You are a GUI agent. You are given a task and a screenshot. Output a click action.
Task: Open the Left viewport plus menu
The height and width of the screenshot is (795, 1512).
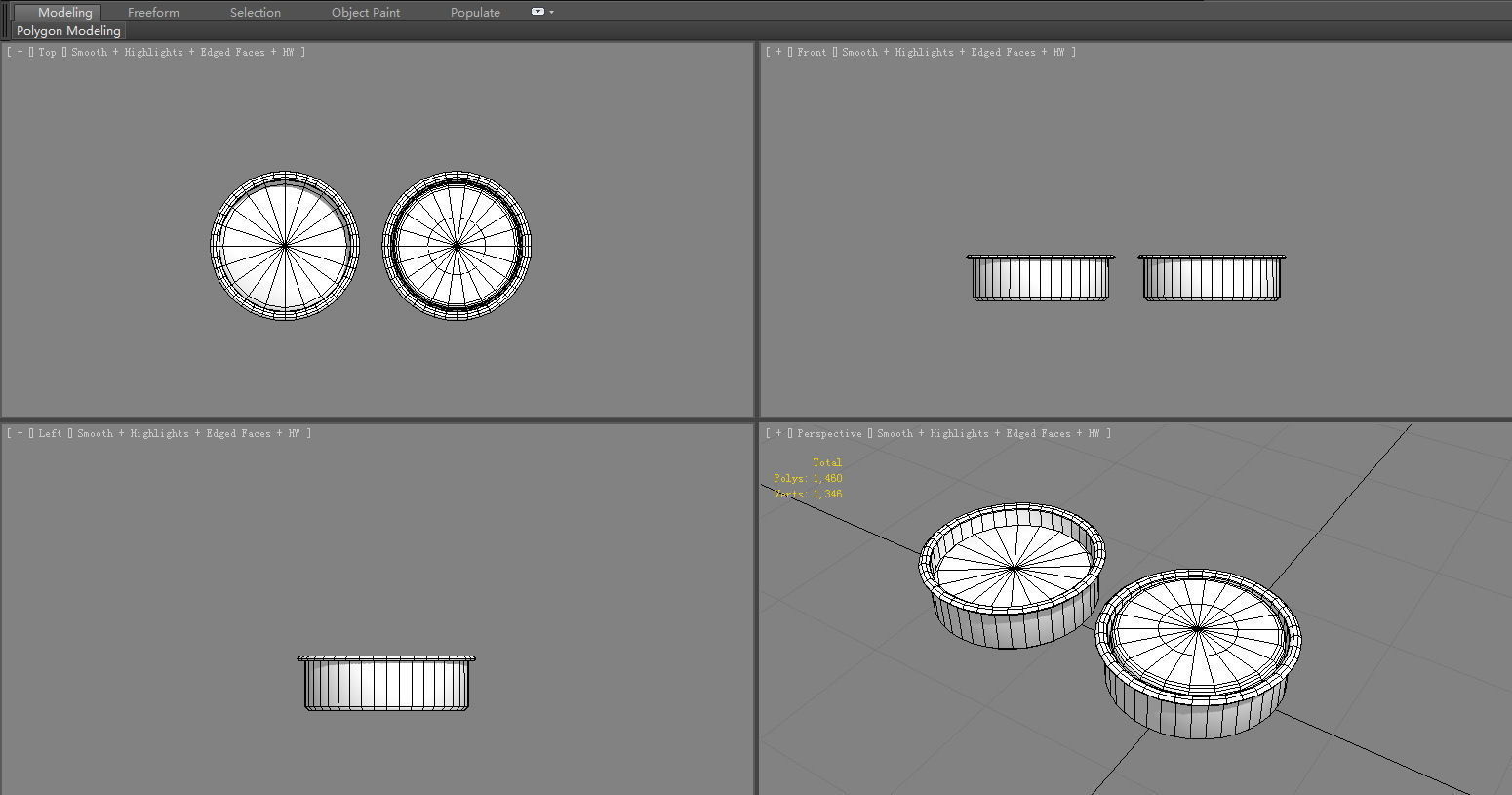(x=20, y=433)
